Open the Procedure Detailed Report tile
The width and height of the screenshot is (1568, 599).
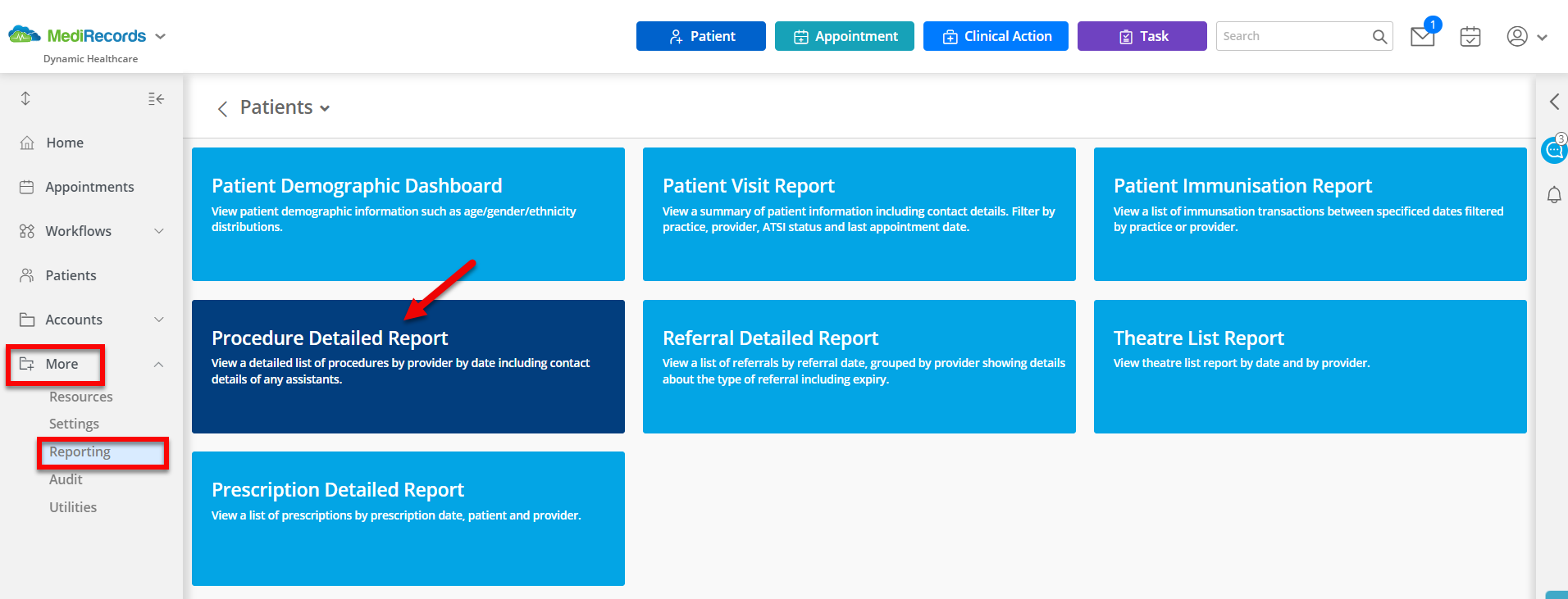408,366
